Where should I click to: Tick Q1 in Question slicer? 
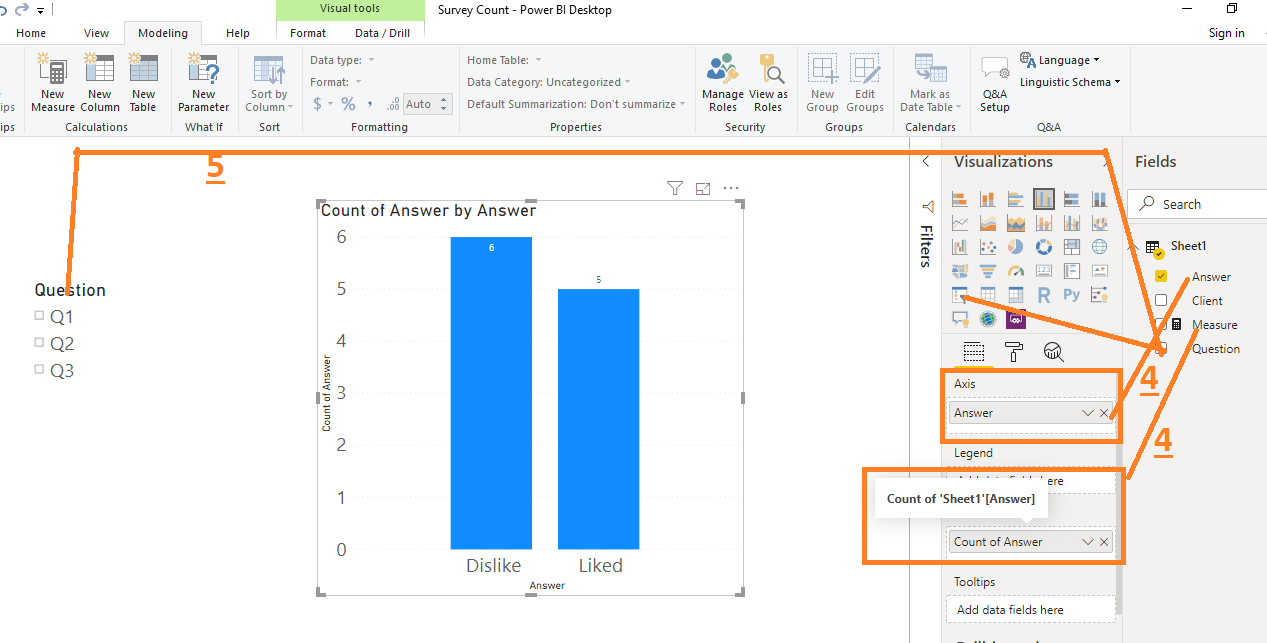(x=40, y=316)
